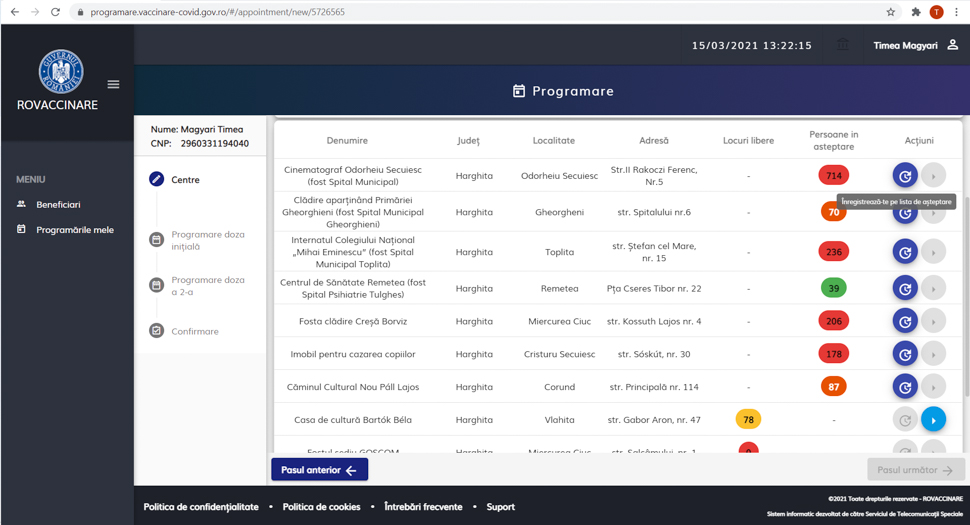The image size is (970, 525).
Task: Click the Pasul anterior button
Action: 319,470
